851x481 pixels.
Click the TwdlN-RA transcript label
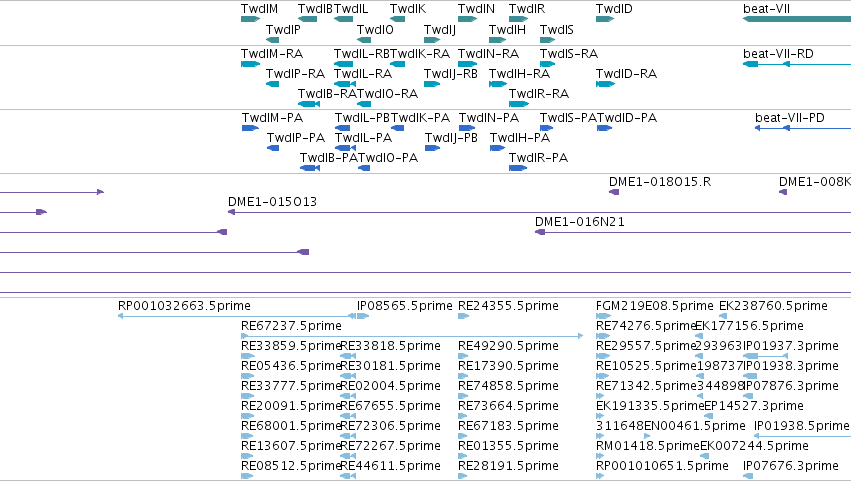click(488, 54)
